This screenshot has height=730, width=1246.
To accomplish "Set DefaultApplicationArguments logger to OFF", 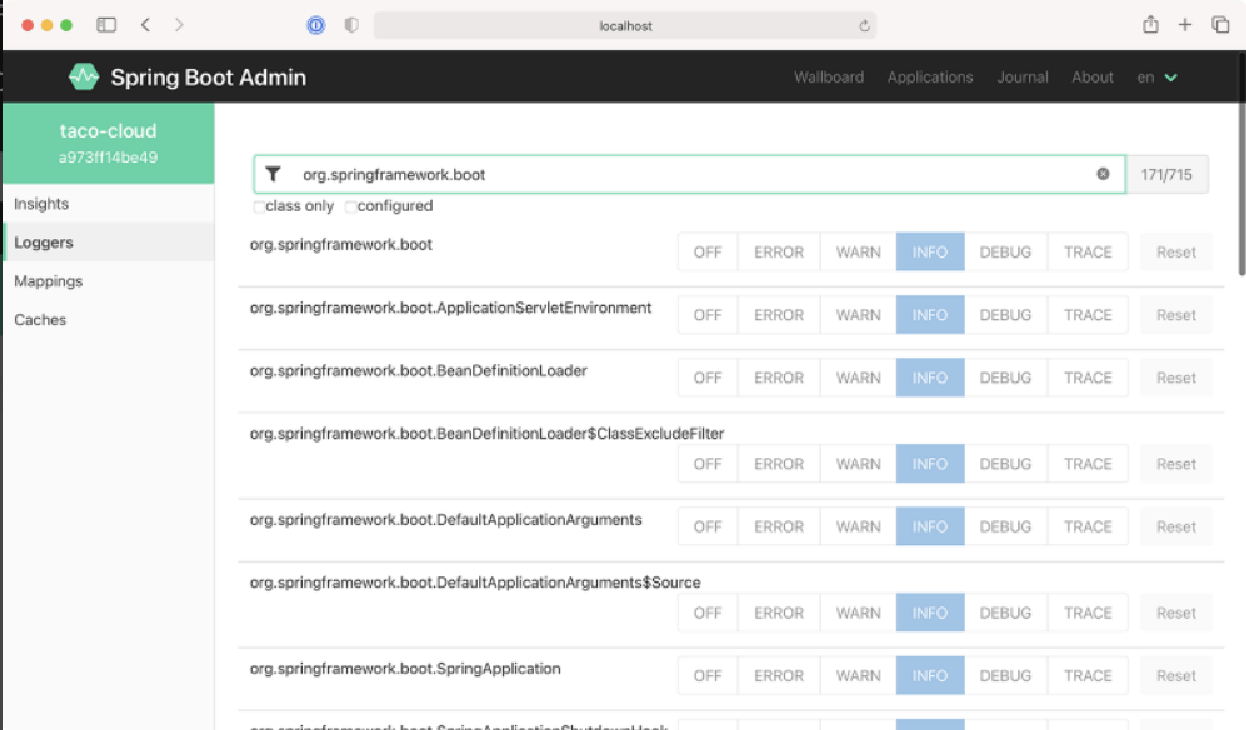I will coord(707,527).
